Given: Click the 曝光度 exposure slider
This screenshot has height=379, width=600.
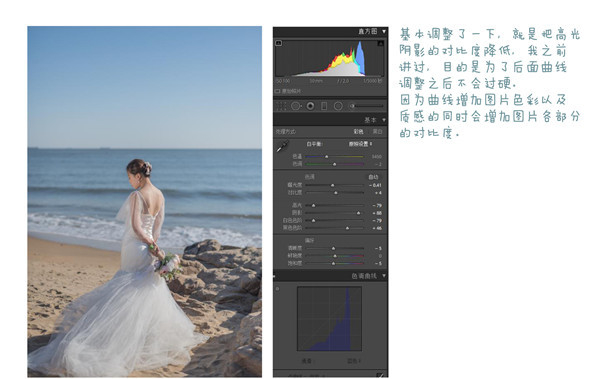Looking at the screenshot, I should (x=335, y=185).
